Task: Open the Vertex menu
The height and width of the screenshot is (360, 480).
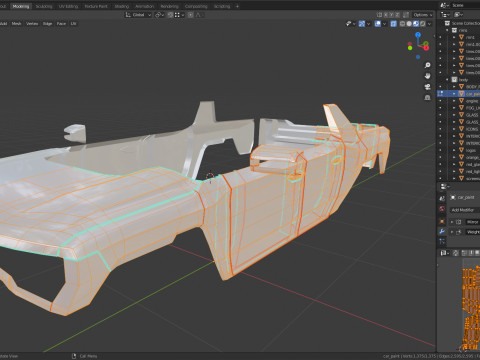Action: tap(32, 24)
